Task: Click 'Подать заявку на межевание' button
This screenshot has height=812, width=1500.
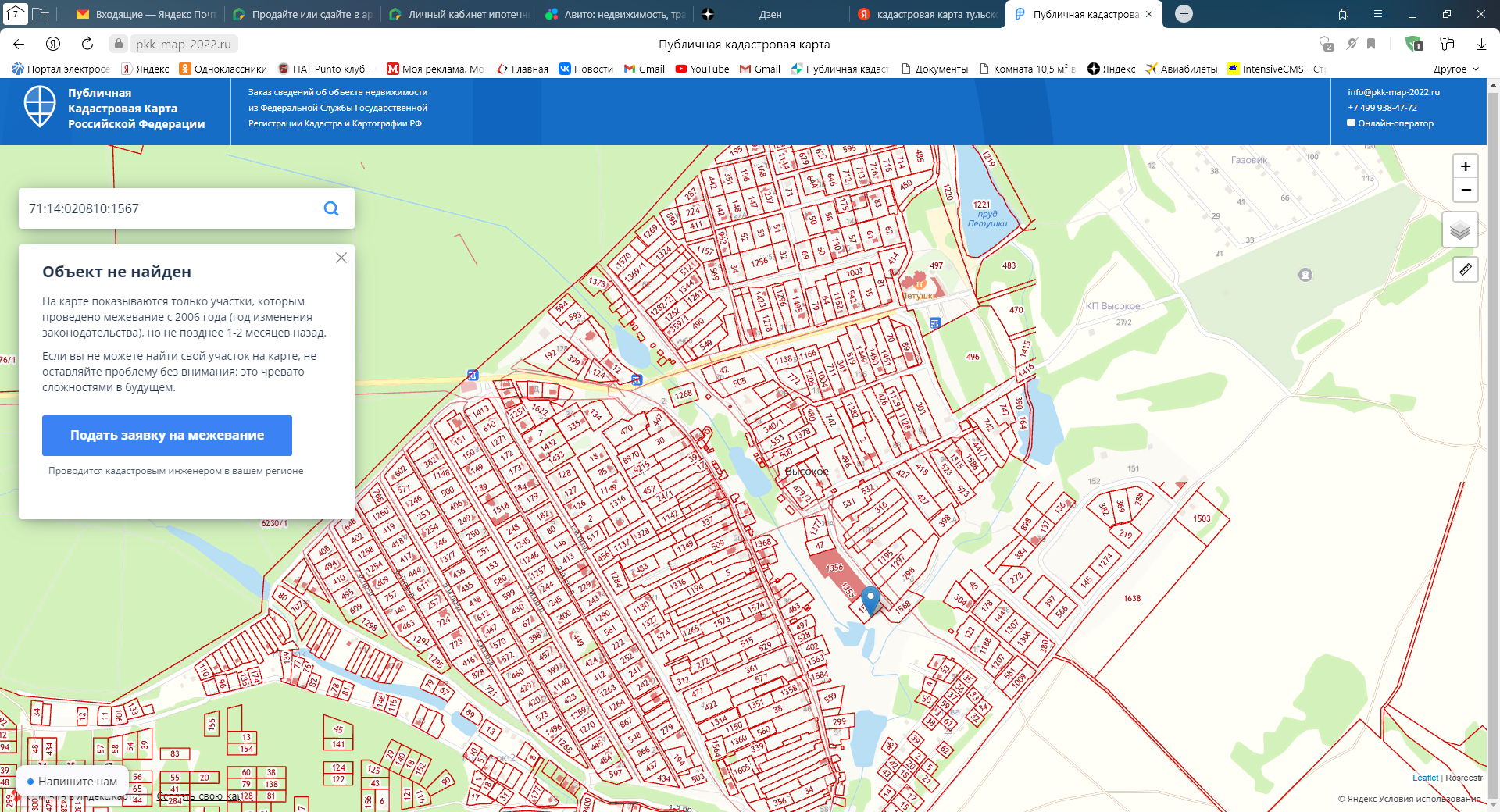Action: 167,436
